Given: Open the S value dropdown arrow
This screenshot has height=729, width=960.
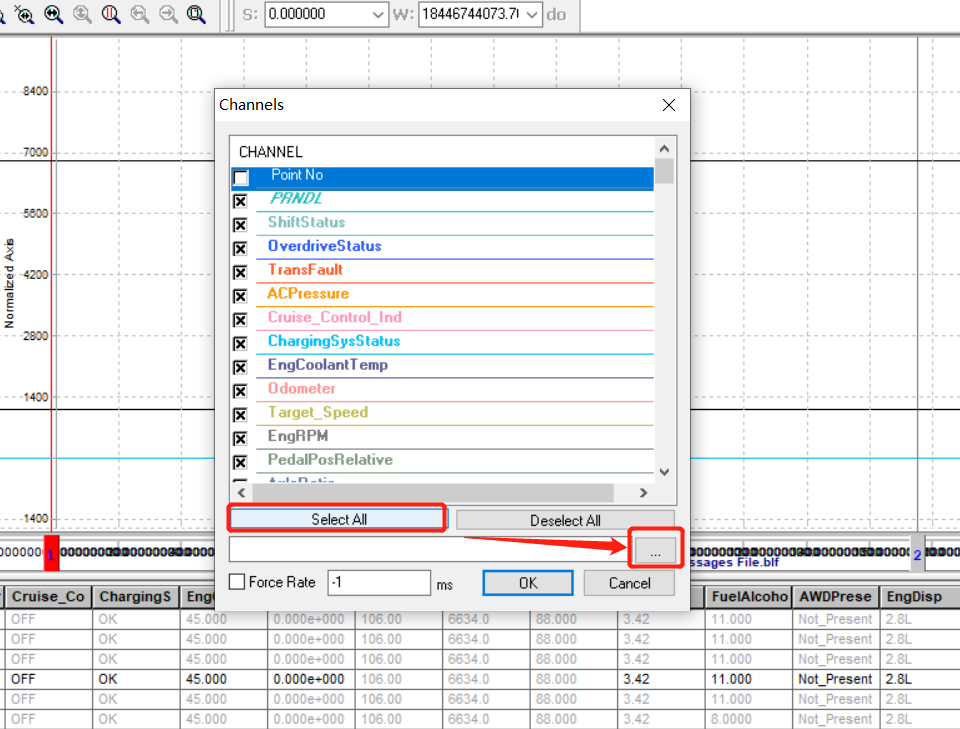Looking at the screenshot, I should [378, 14].
